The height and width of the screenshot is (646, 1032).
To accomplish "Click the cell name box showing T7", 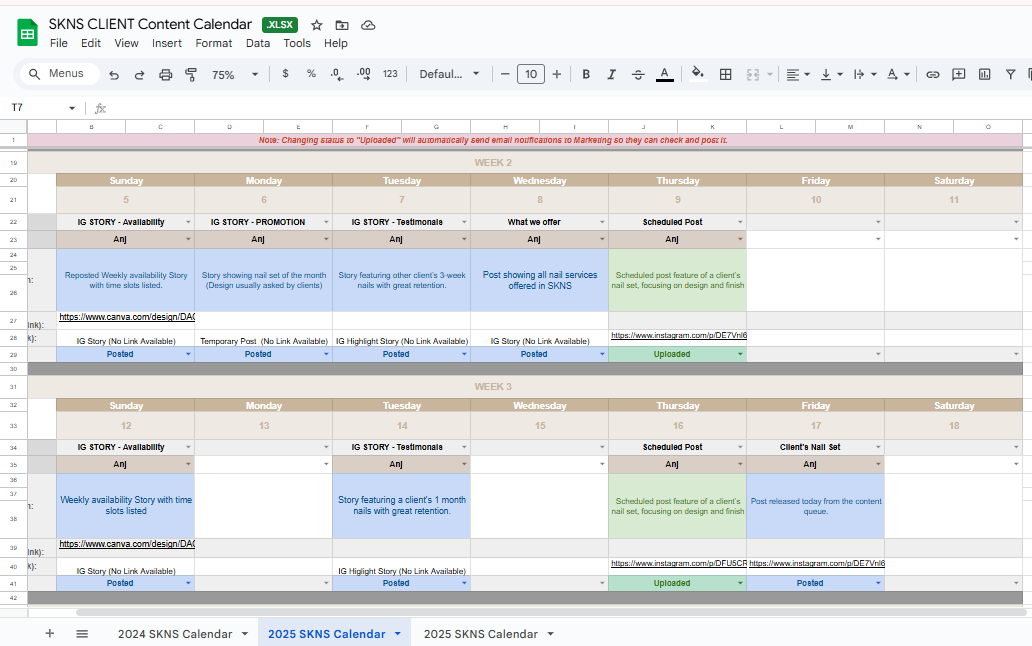I will click(x=40, y=108).
